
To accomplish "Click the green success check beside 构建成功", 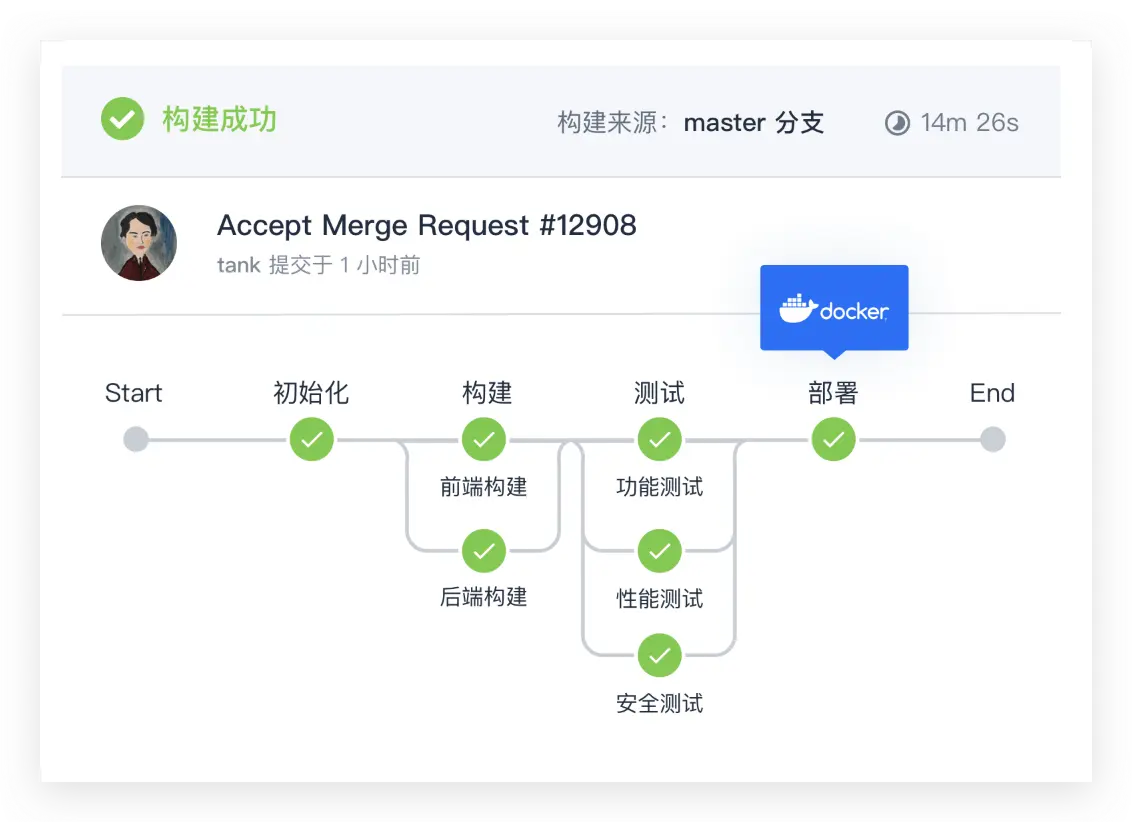I will (122, 120).
